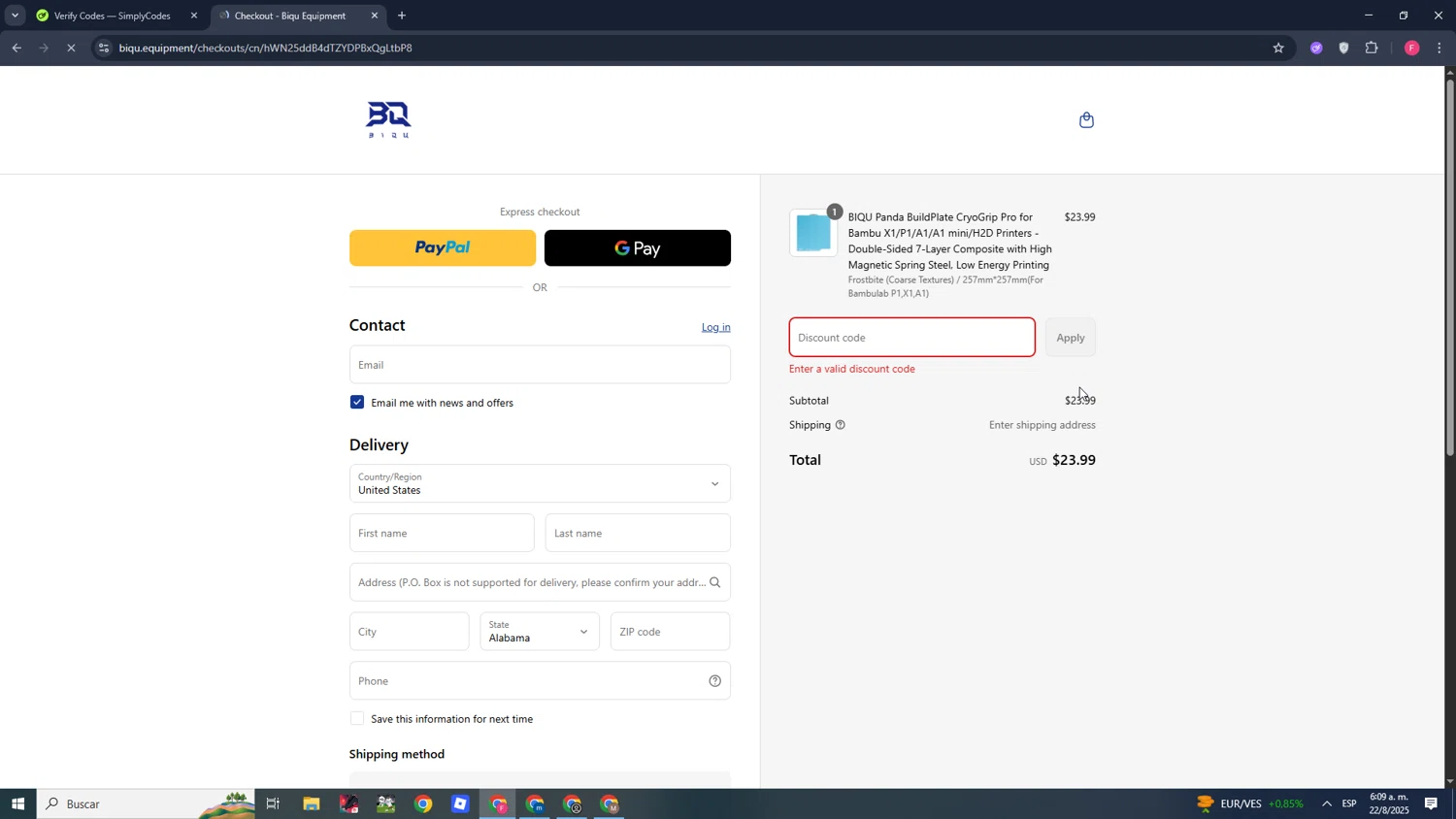Click the BIQU Panda BuildPlate product title
The width and height of the screenshot is (1456, 819).
pyautogui.click(x=950, y=242)
